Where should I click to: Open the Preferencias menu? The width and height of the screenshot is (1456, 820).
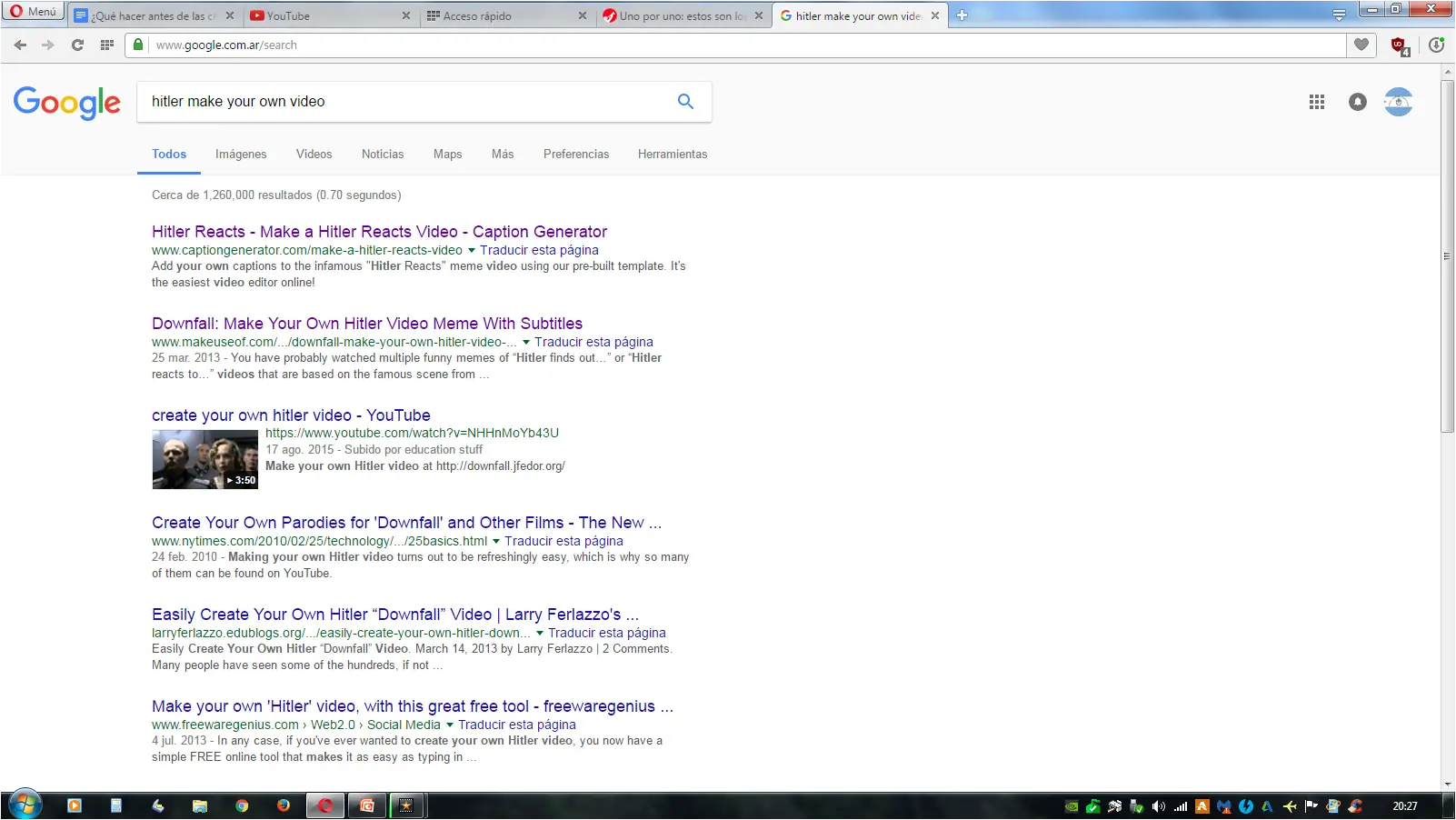pos(576,154)
